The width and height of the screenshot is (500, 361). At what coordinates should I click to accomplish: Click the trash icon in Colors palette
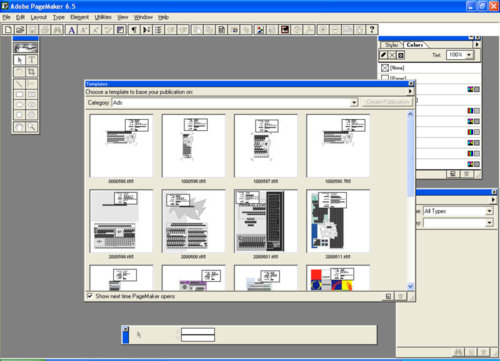[466, 174]
